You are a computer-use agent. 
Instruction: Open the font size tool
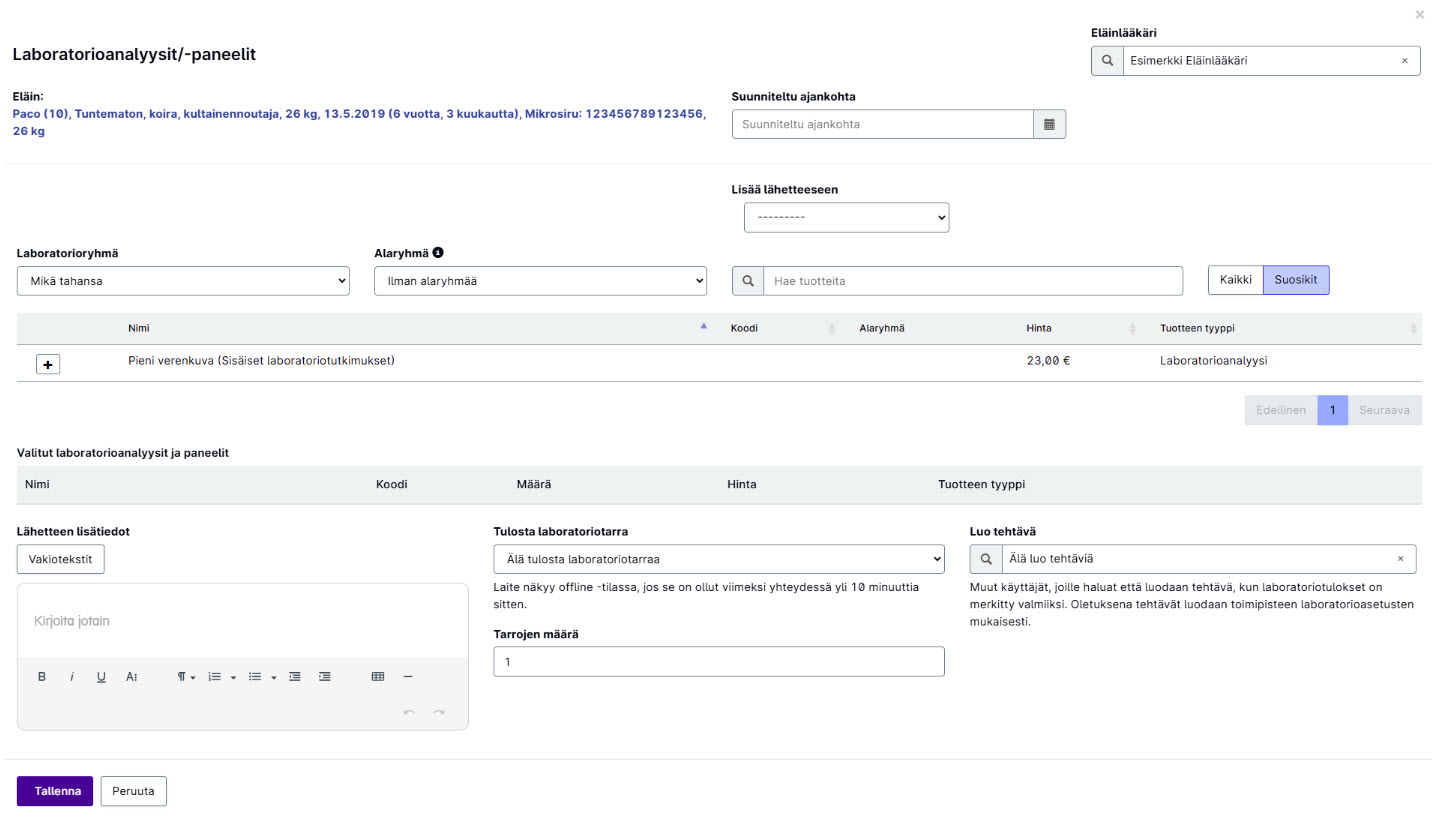pyautogui.click(x=131, y=677)
